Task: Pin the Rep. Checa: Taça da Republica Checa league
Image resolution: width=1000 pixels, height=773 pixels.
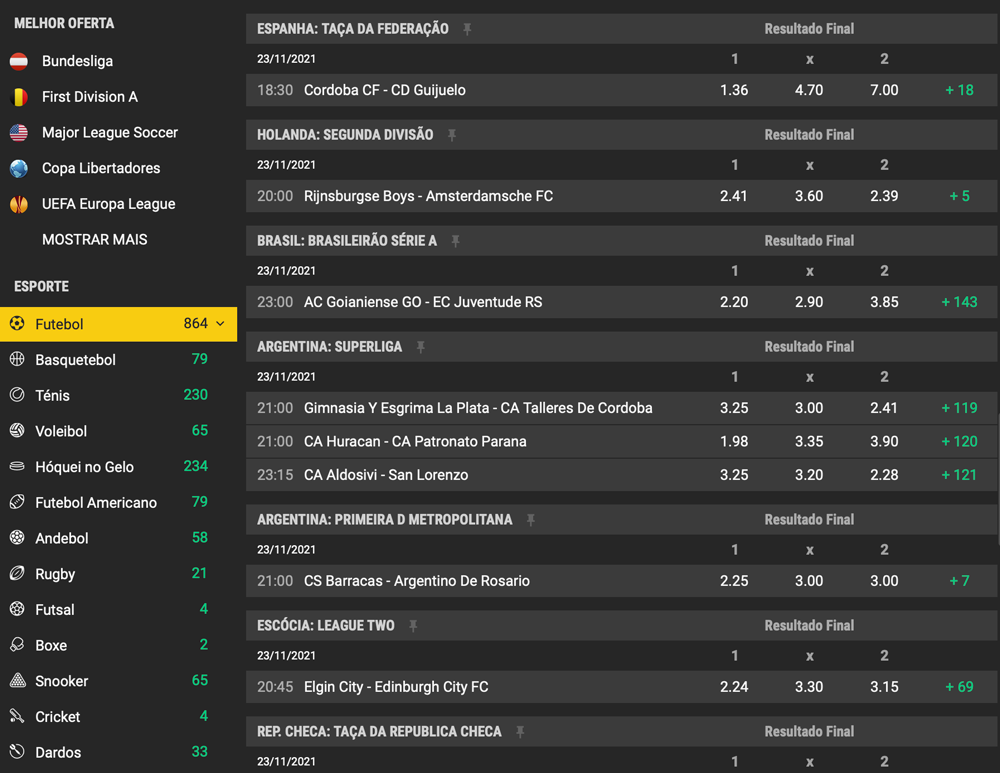Action: (520, 732)
